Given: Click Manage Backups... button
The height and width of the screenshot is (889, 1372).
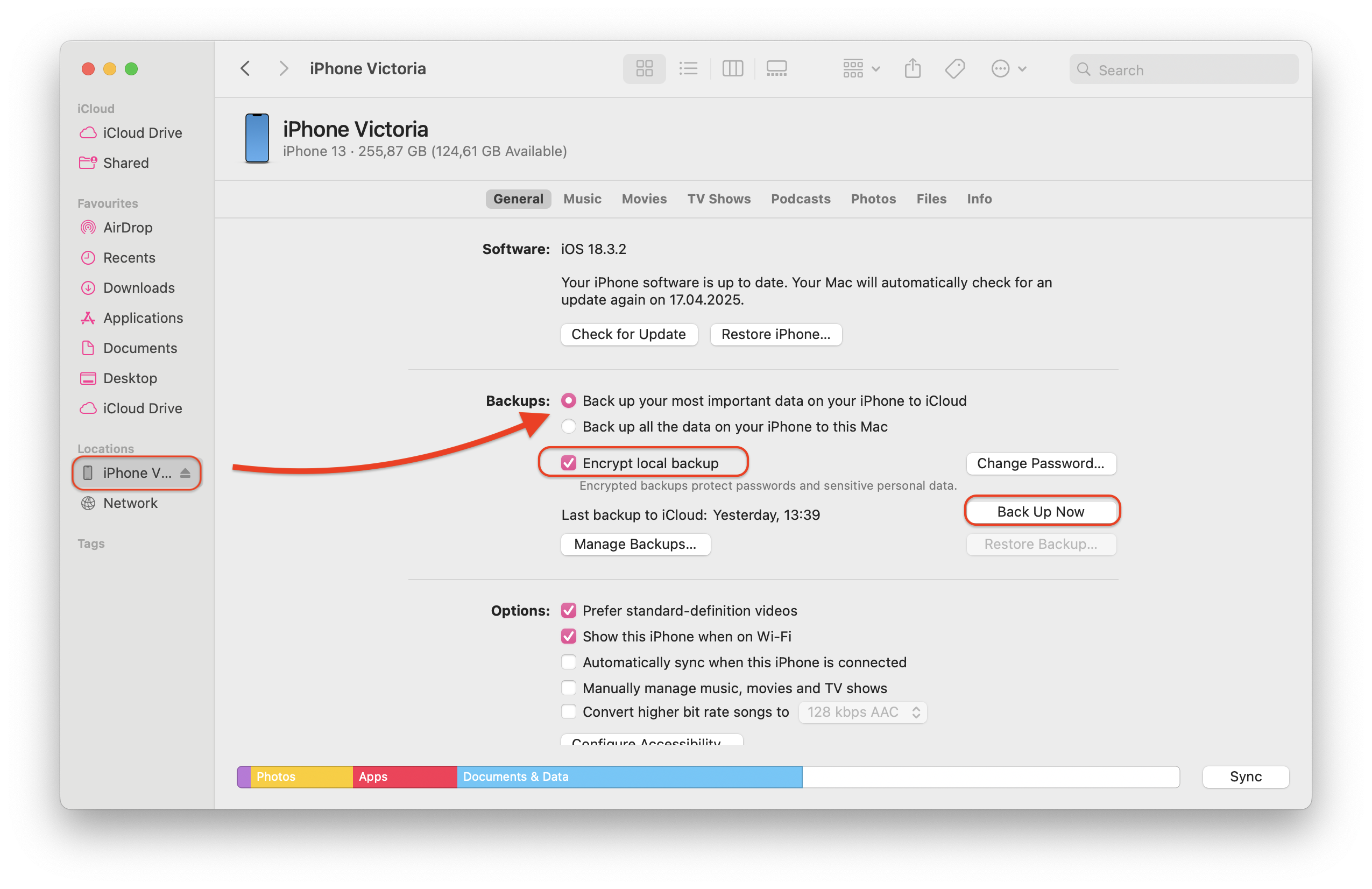Looking at the screenshot, I should coord(636,544).
